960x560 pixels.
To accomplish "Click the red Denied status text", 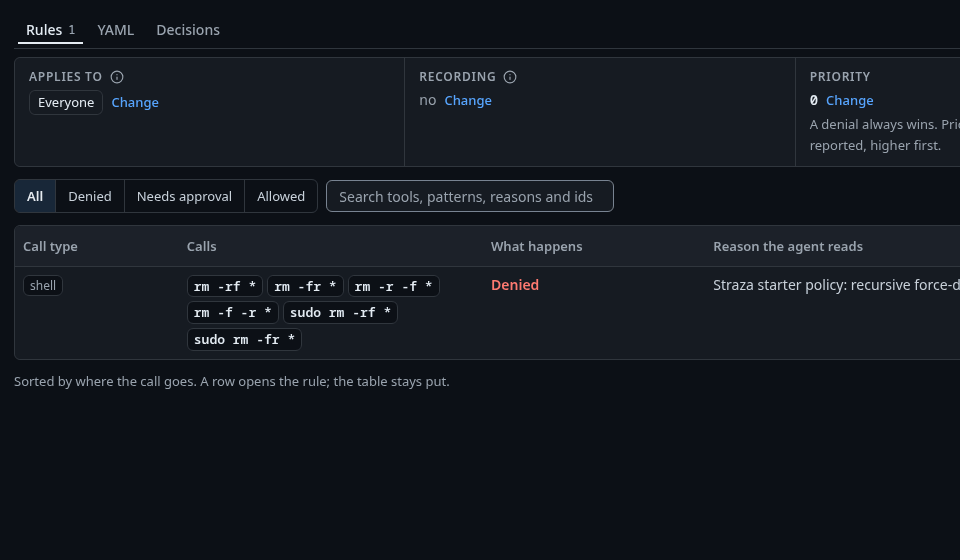I will click(x=515, y=285).
